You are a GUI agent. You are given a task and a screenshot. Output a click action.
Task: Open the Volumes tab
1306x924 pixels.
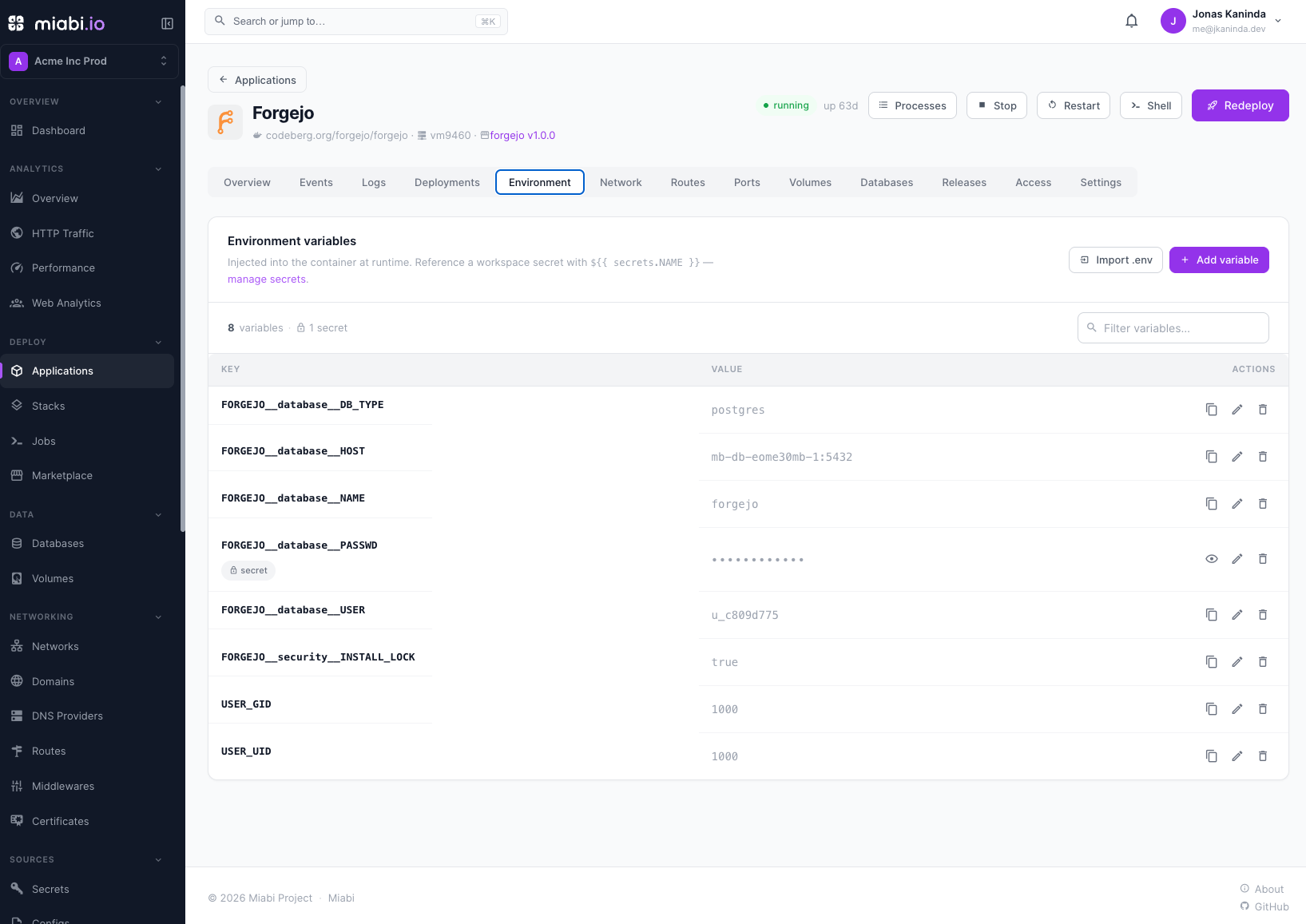[x=810, y=182]
